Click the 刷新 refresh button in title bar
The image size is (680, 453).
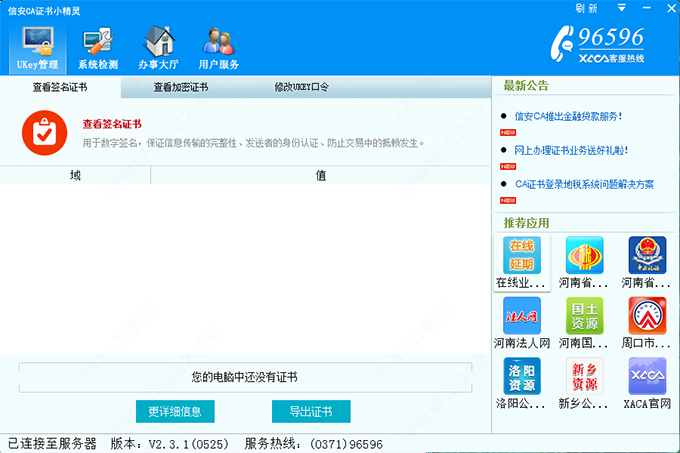pos(586,8)
